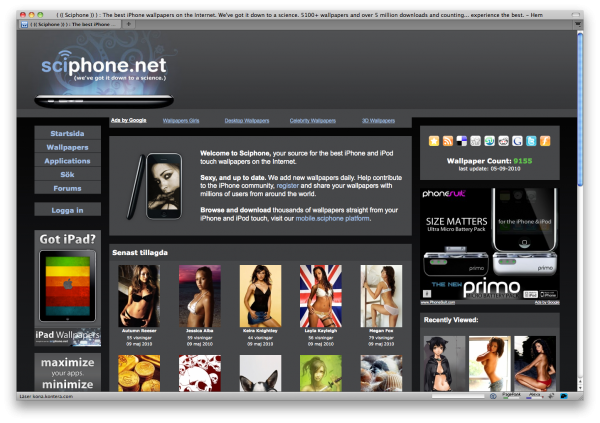Open Wallpapers in the sidebar menu
Viewport: 600px width, 423px height.
(x=67, y=147)
